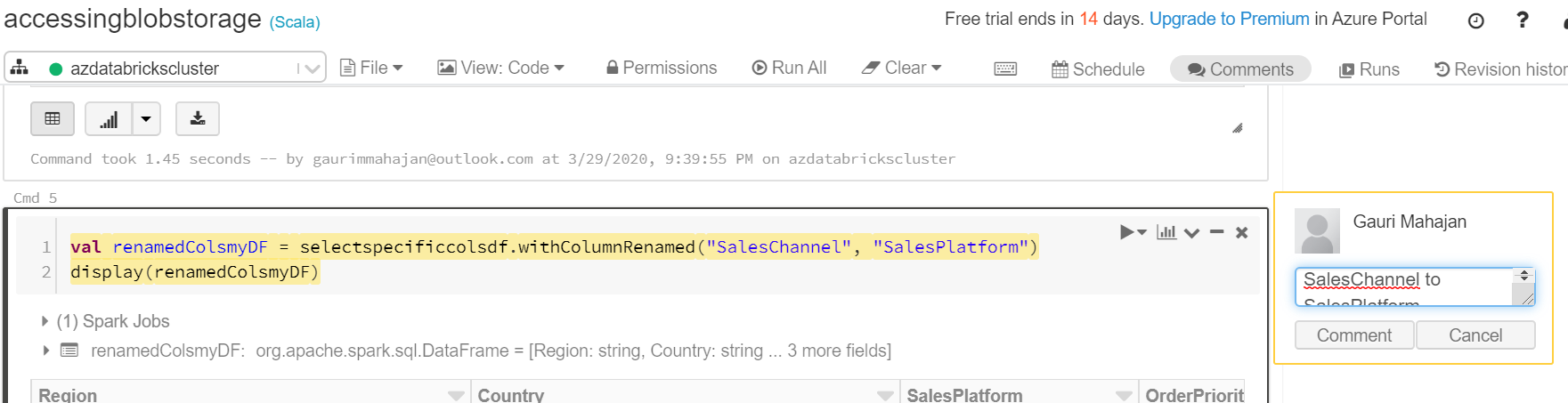
Task: Click the table view icon button
Action: [53, 118]
